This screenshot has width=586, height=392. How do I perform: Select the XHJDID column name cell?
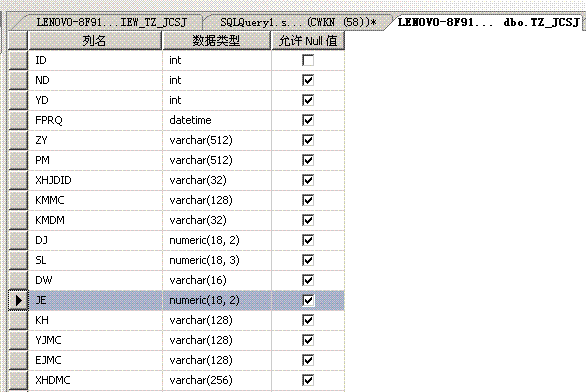95,180
